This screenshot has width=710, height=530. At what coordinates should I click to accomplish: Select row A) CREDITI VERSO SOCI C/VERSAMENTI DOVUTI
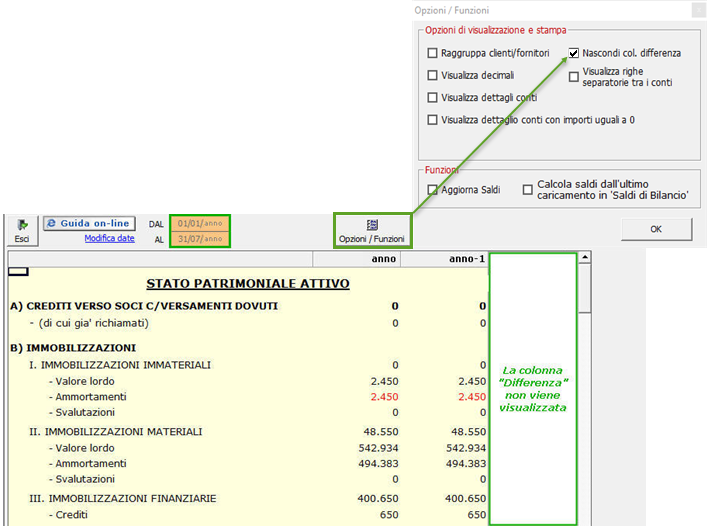click(x=248, y=306)
